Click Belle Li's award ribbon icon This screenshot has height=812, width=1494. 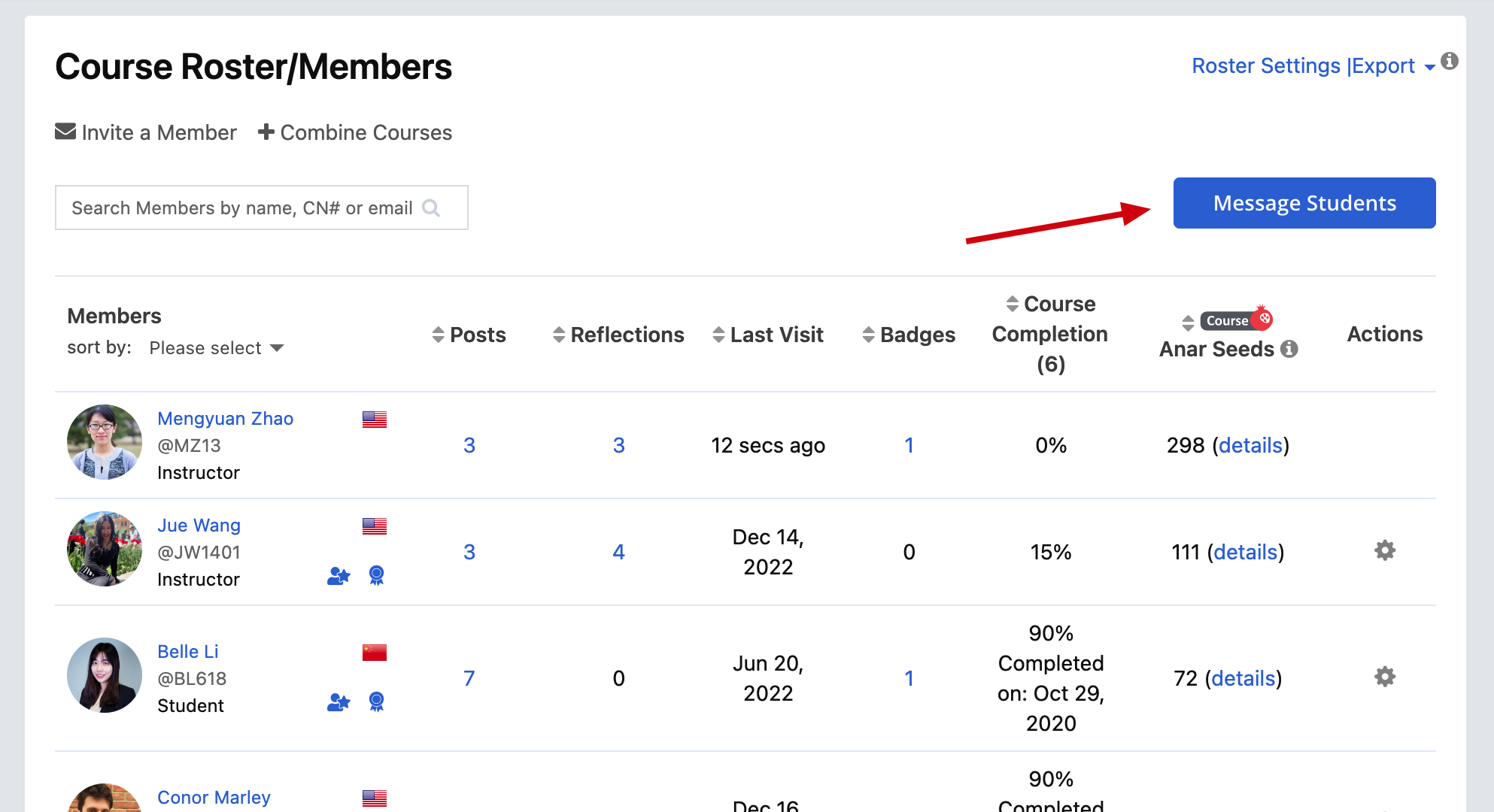pos(377,702)
